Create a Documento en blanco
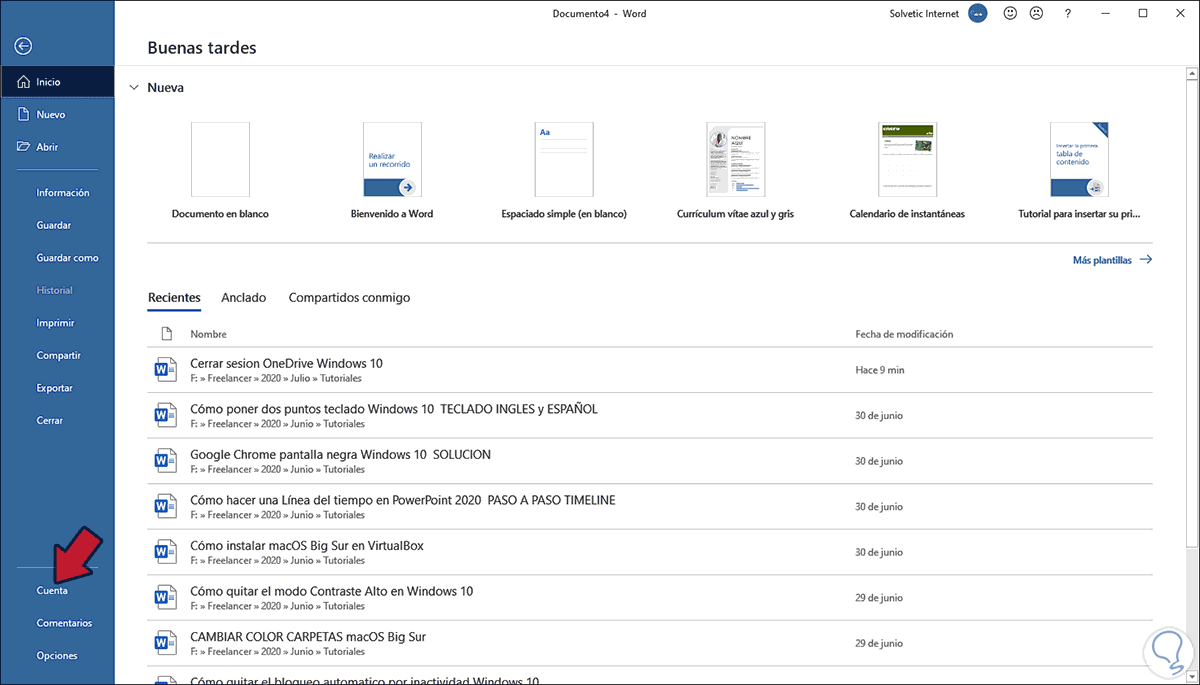 point(220,169)
